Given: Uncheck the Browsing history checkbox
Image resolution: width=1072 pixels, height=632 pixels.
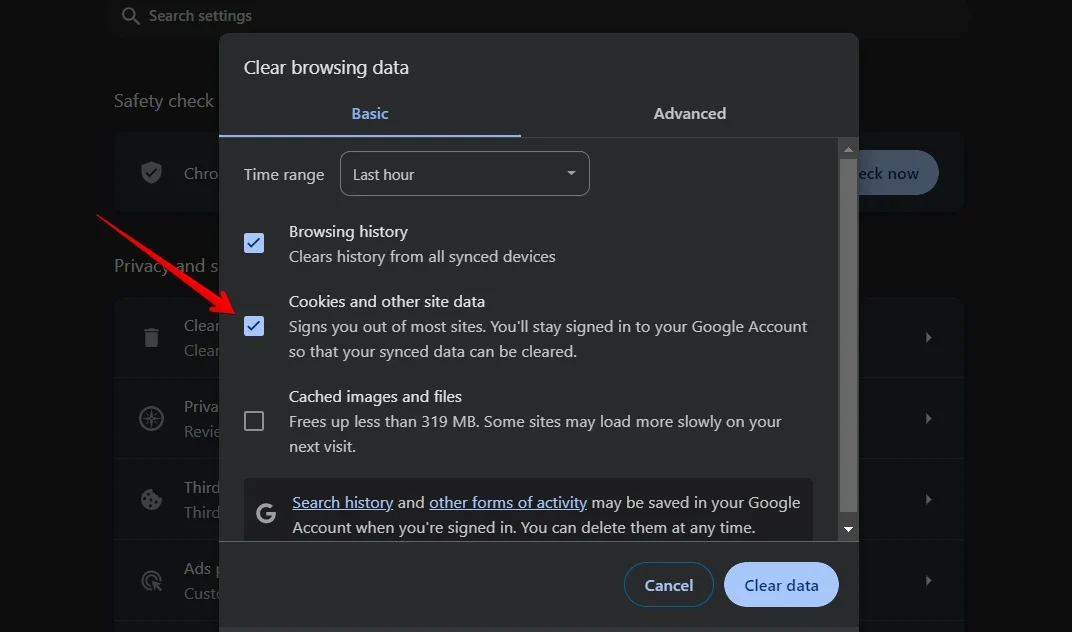Looking at the screenshot, I should [254, 243].
